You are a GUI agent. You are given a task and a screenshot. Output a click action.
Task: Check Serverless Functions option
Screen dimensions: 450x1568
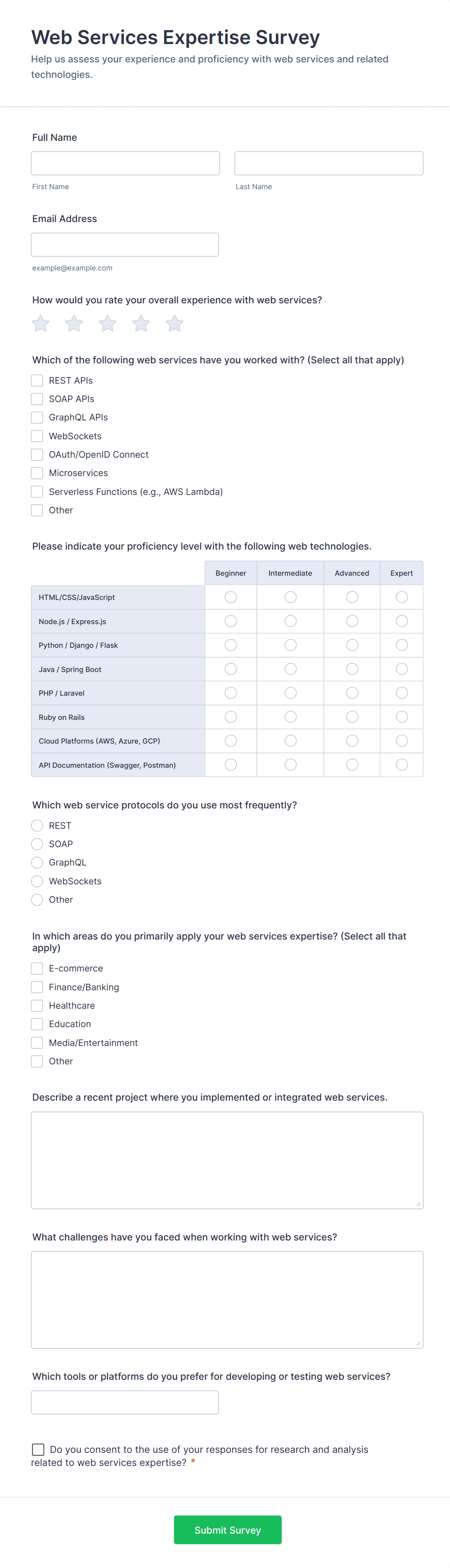pyautogui.click(x=37, y=491)
